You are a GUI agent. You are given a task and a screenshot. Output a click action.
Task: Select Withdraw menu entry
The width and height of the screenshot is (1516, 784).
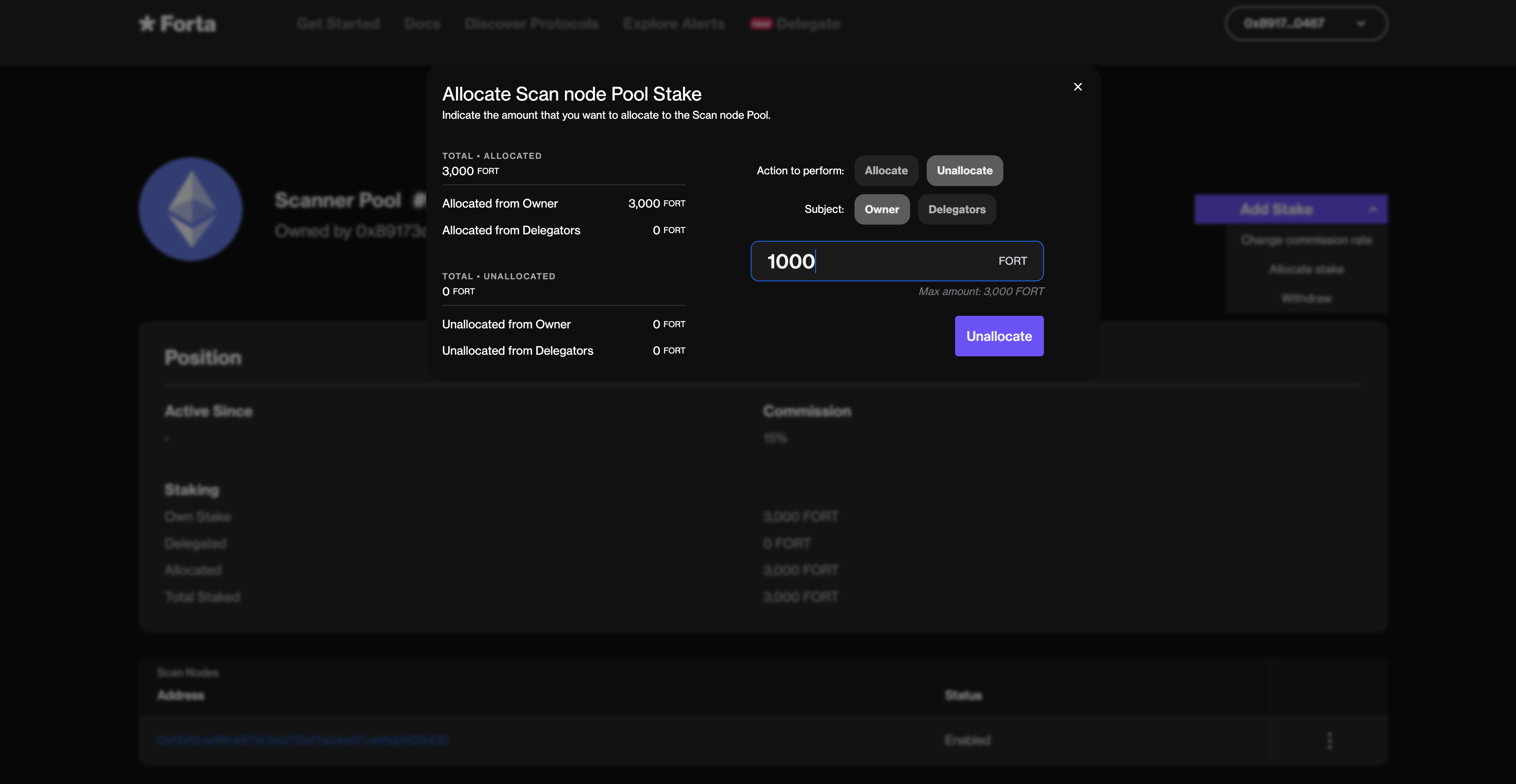tap(1306, 298)
